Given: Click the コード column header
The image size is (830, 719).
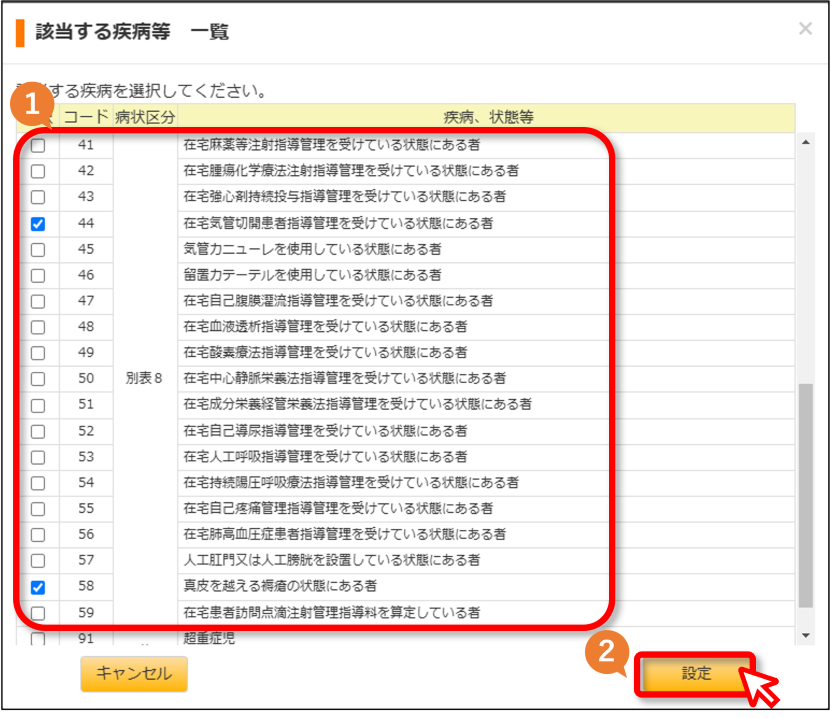Looking at the screenshot, I should (86, 117).
